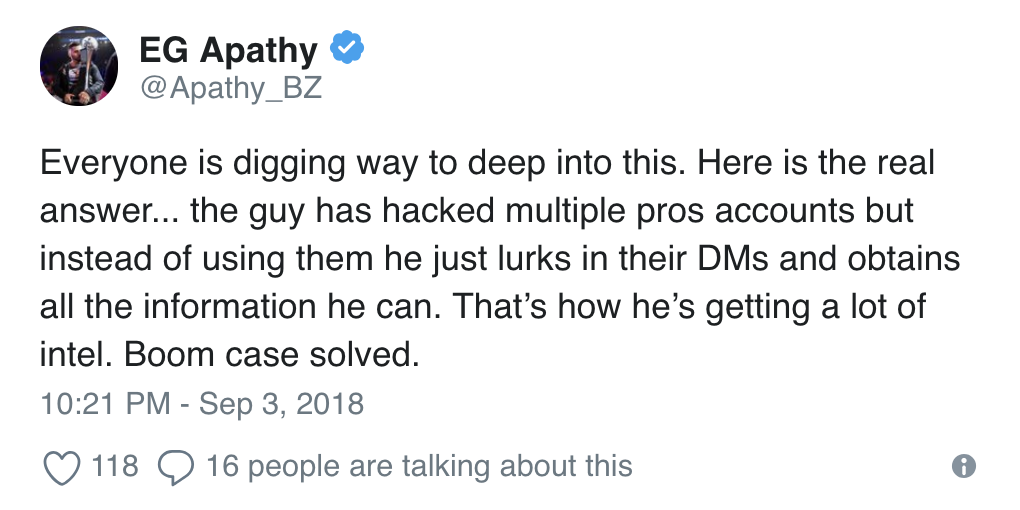Open the EG Apathy display name
The width and height of the screenshot is (1020, 510).
pyautogui.click(x=229, y=49)
